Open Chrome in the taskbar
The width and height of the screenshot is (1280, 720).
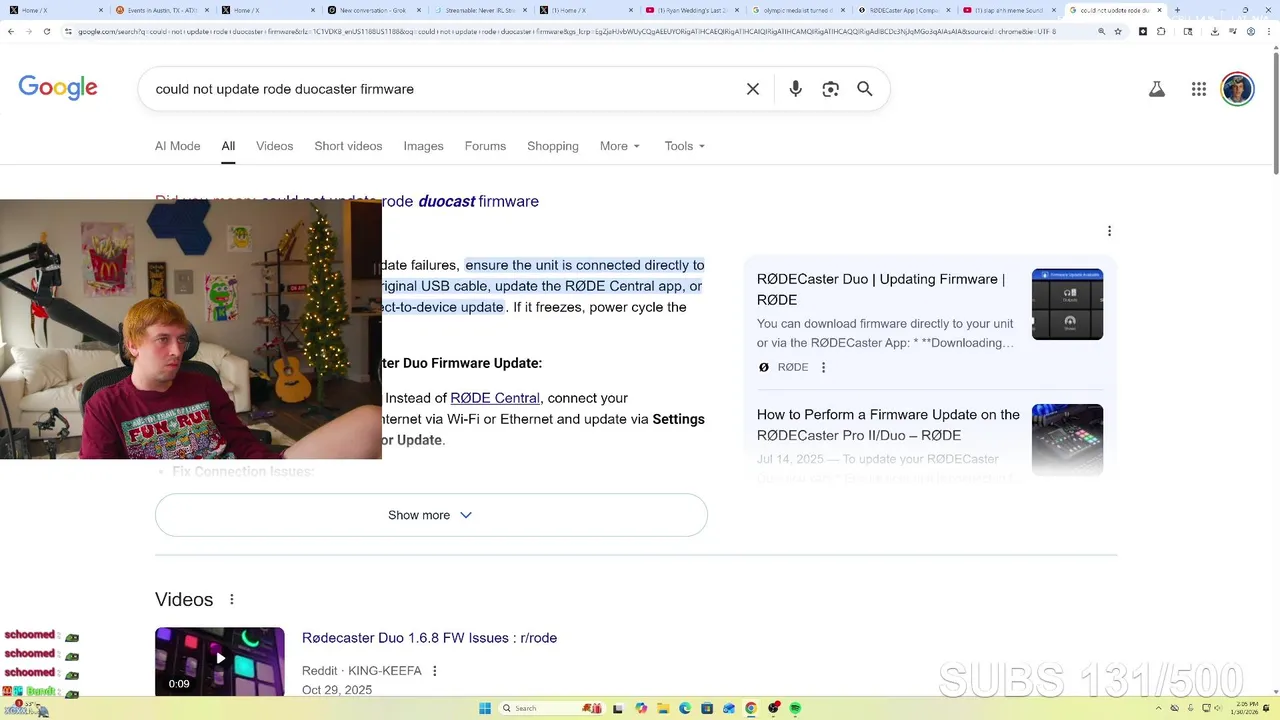[751, 708]
